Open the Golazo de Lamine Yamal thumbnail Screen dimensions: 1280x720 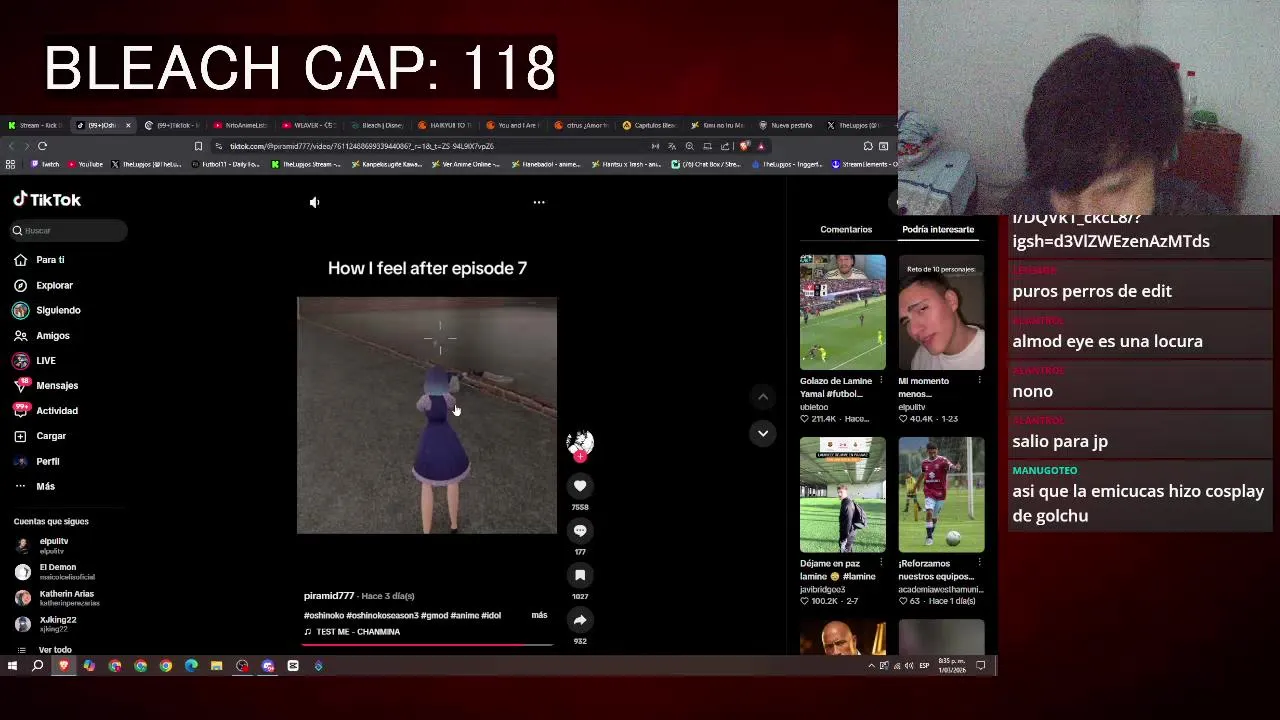coord(843,312)
